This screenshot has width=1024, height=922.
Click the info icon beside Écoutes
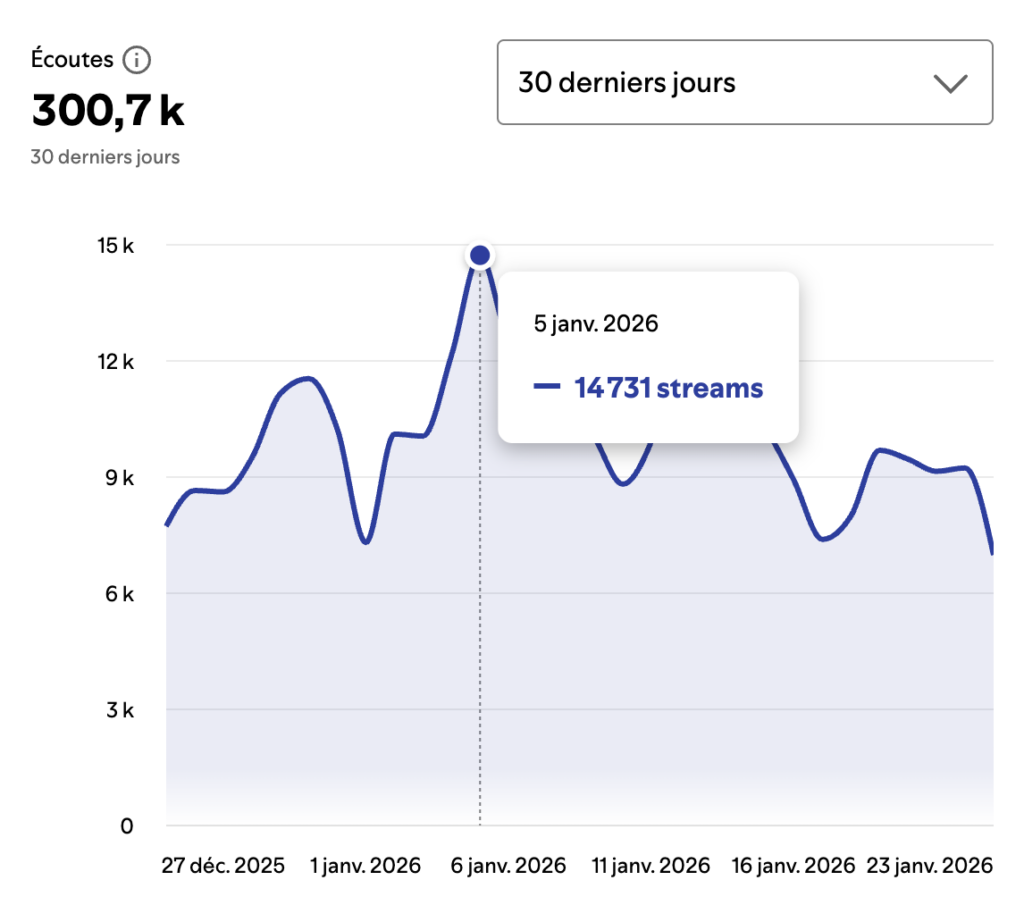(x=137, y=61)
